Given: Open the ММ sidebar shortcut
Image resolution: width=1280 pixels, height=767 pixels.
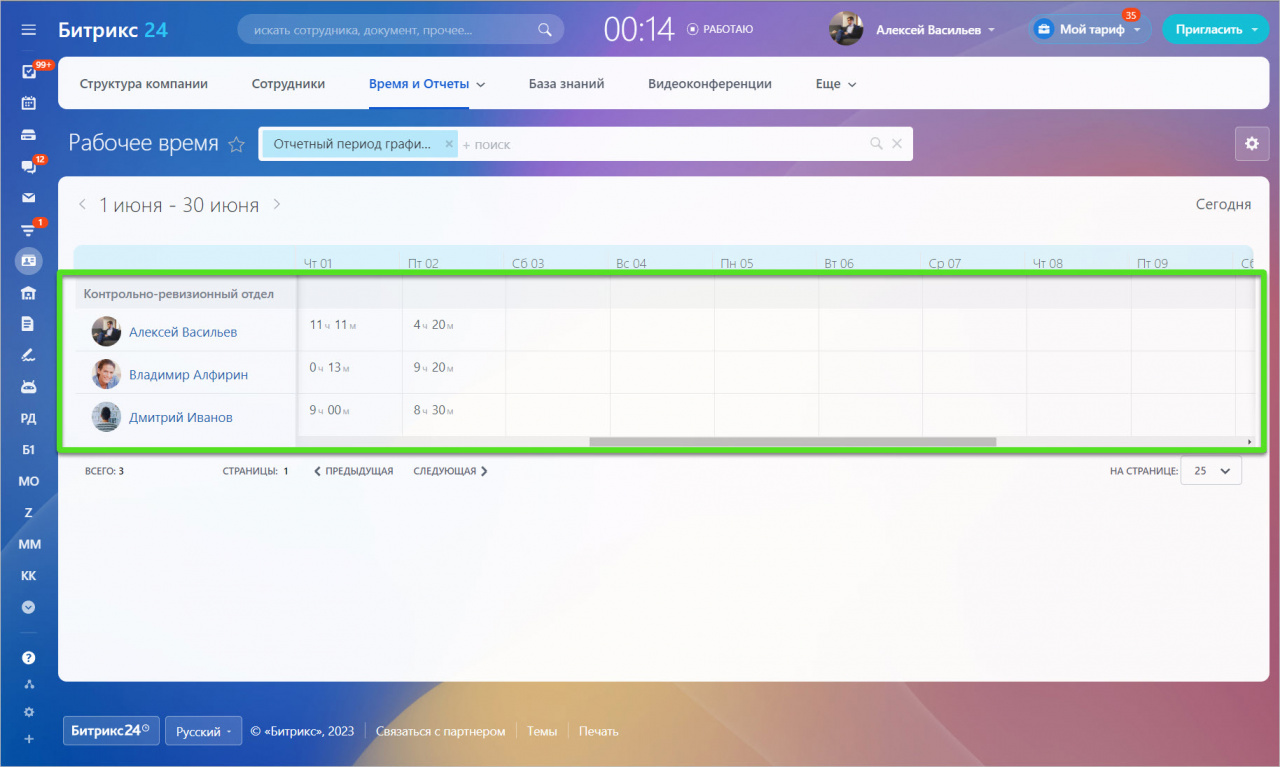Looking at the screenshot, I should point(28,544).
